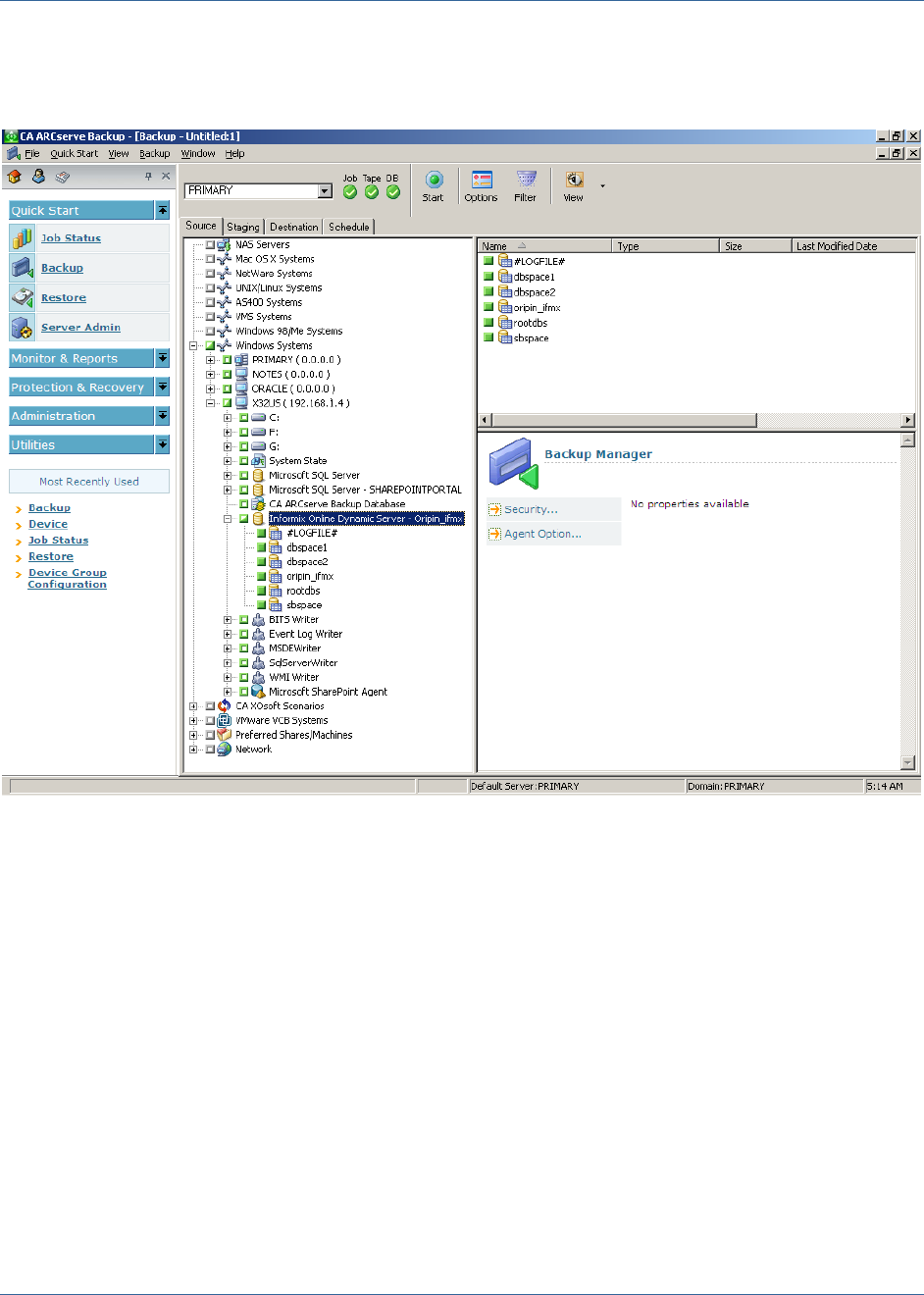Click the rootdbs database icon in right list
Screen dimensions: 924x1295
(505, 323)
